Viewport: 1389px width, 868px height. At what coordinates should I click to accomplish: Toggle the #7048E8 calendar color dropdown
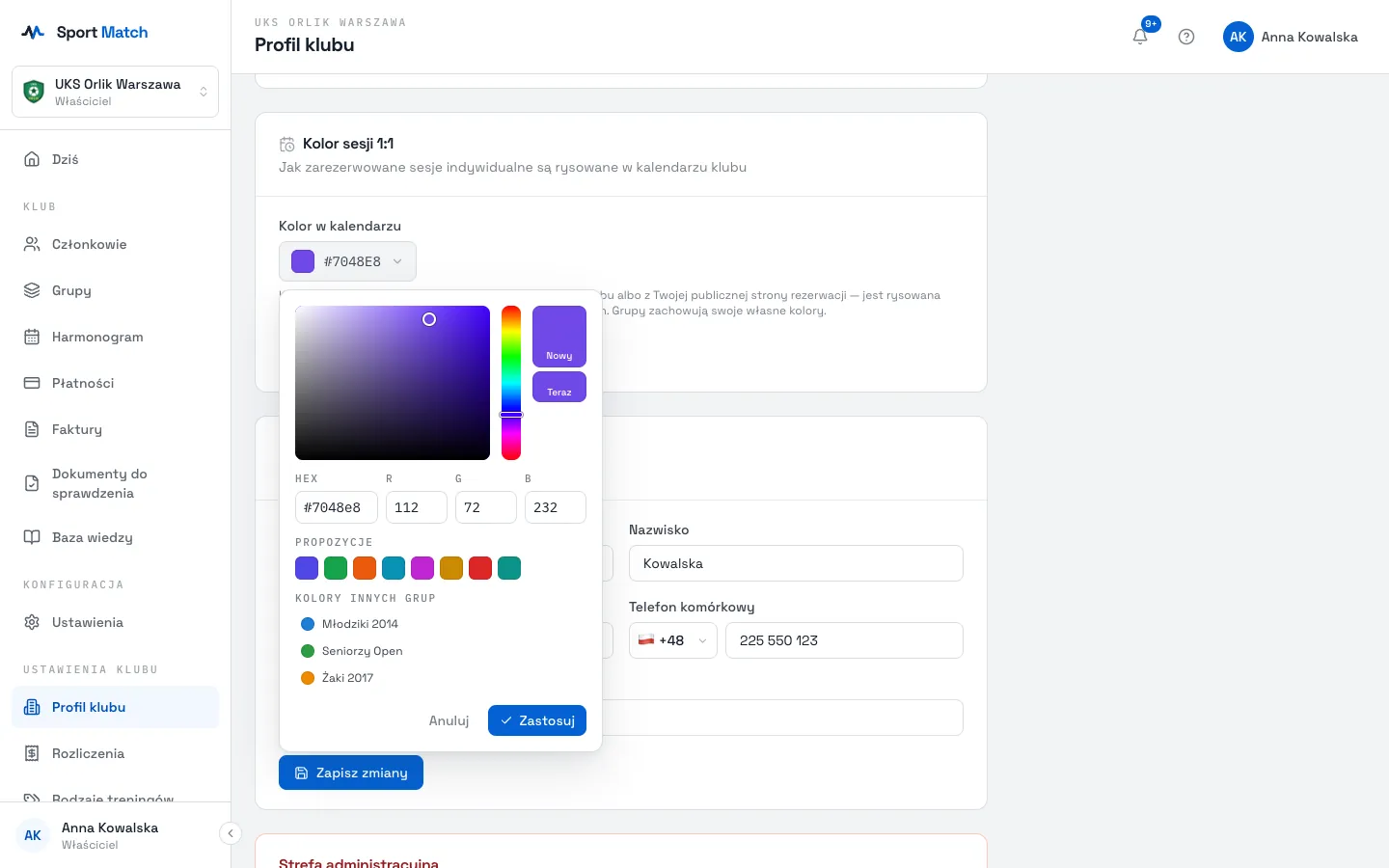point(347,261)
